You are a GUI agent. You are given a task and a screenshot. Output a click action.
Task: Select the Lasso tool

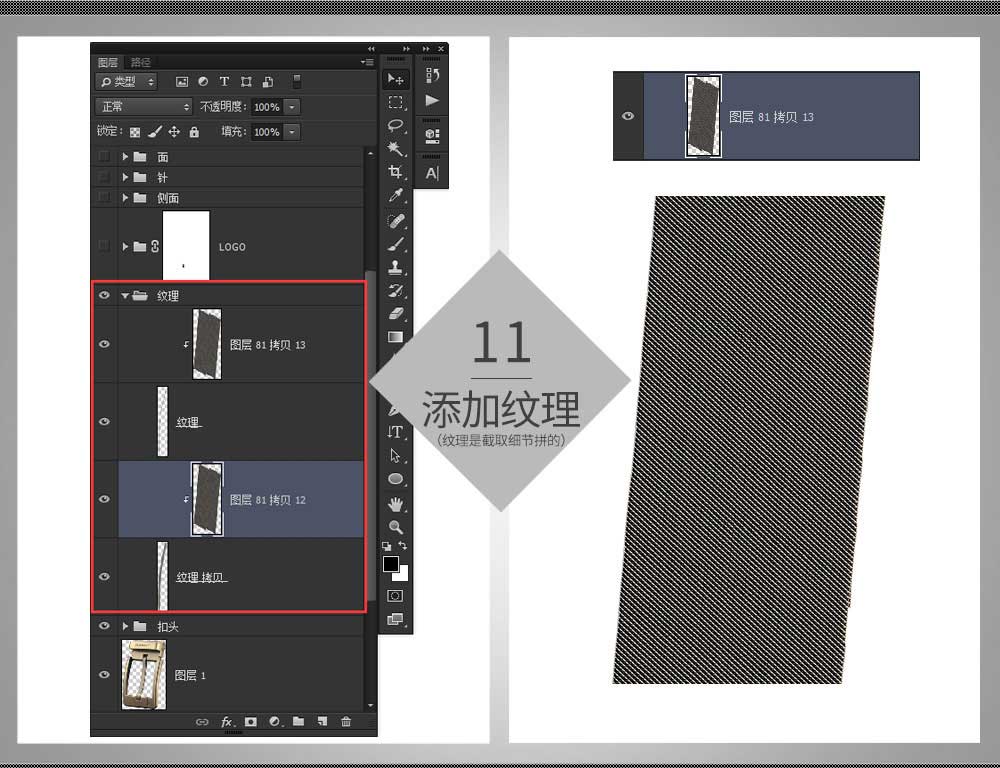[395, 126]
